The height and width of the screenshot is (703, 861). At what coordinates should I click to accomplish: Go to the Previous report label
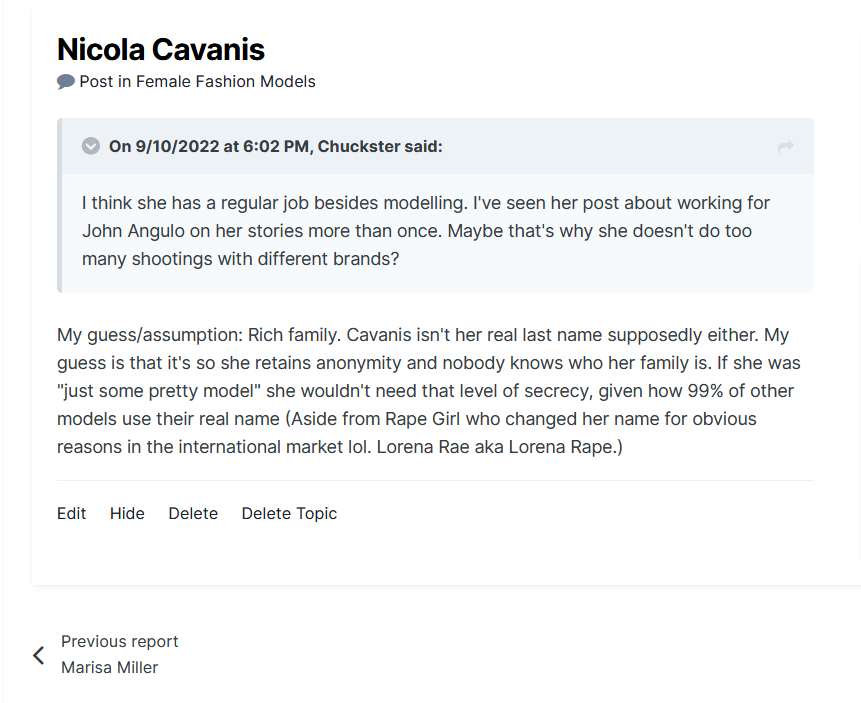[x=120, y=641]
